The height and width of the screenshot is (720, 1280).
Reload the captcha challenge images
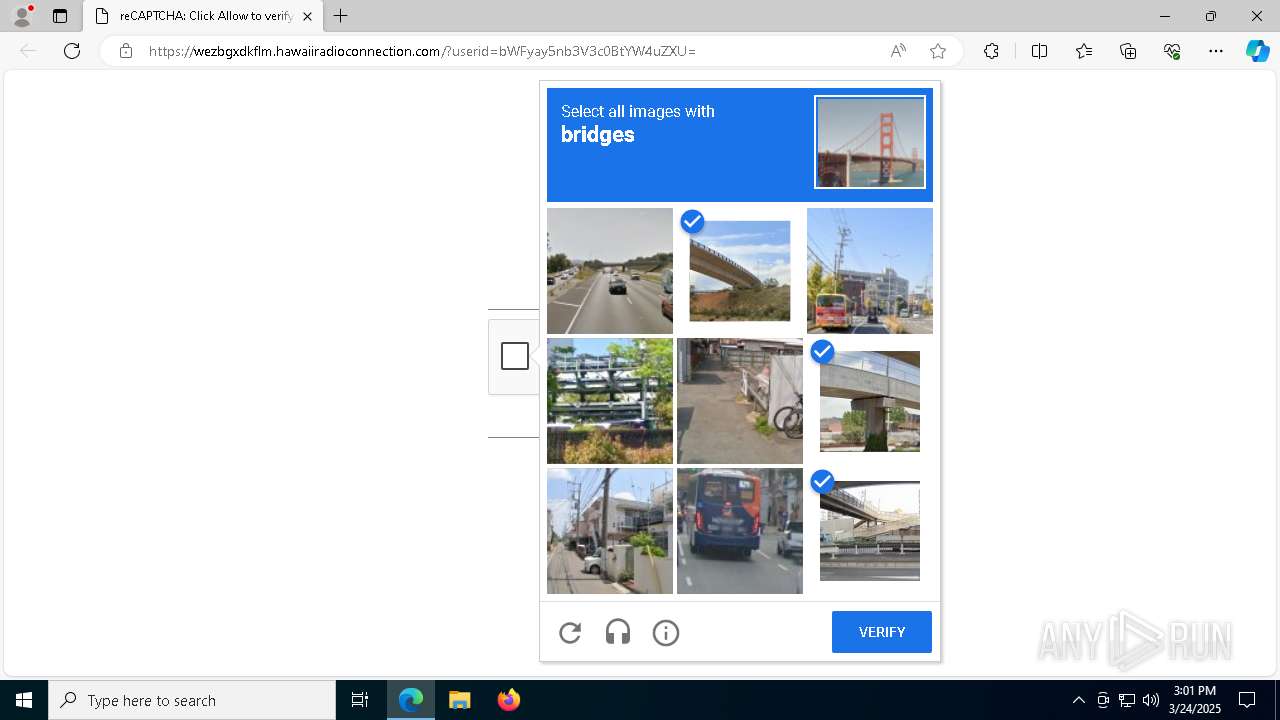(570, 632)
